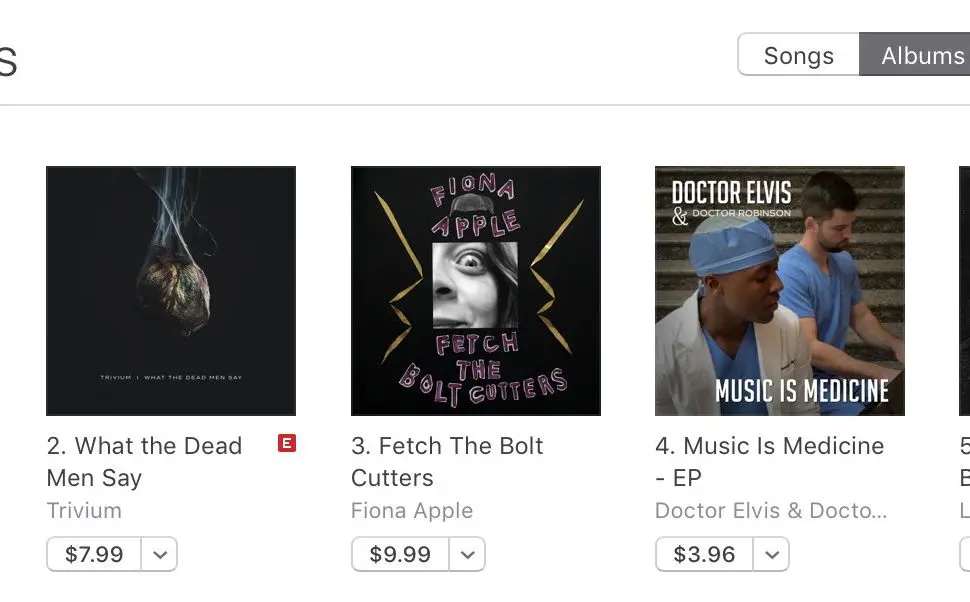Click the fifth album's cut-off price button
The height and width of the screenshot is (602, 970).
(x=965, y=554)
